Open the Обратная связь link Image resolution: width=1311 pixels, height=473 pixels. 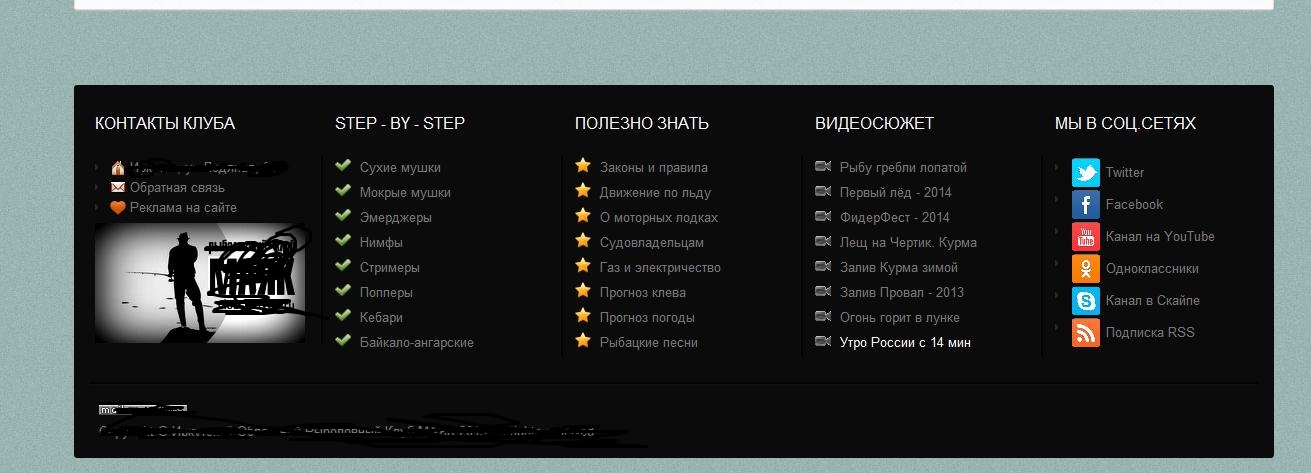pyautogui.click(x=177, y=188)
